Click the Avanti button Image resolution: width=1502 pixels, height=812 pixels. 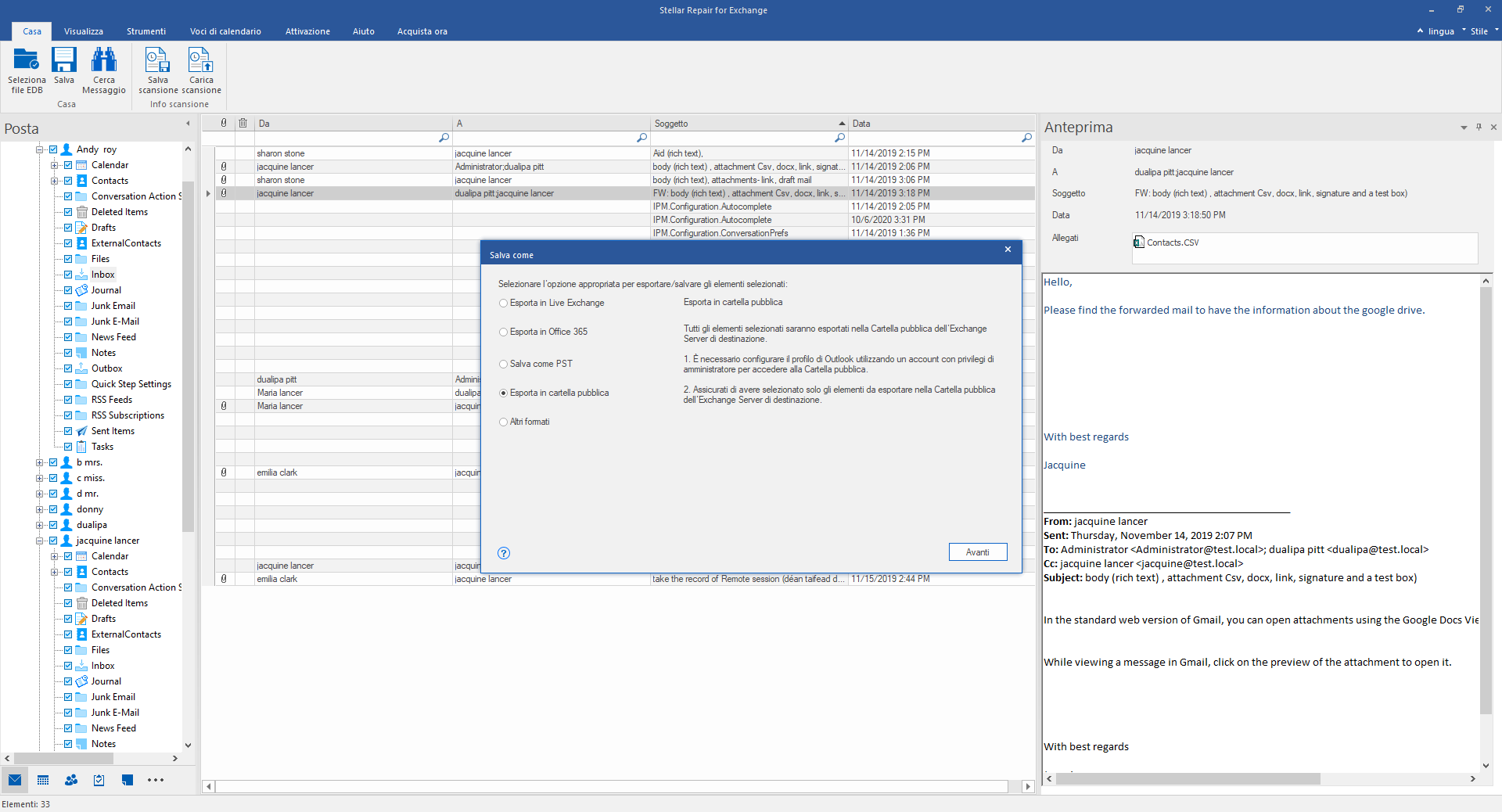tap(978, 552)
